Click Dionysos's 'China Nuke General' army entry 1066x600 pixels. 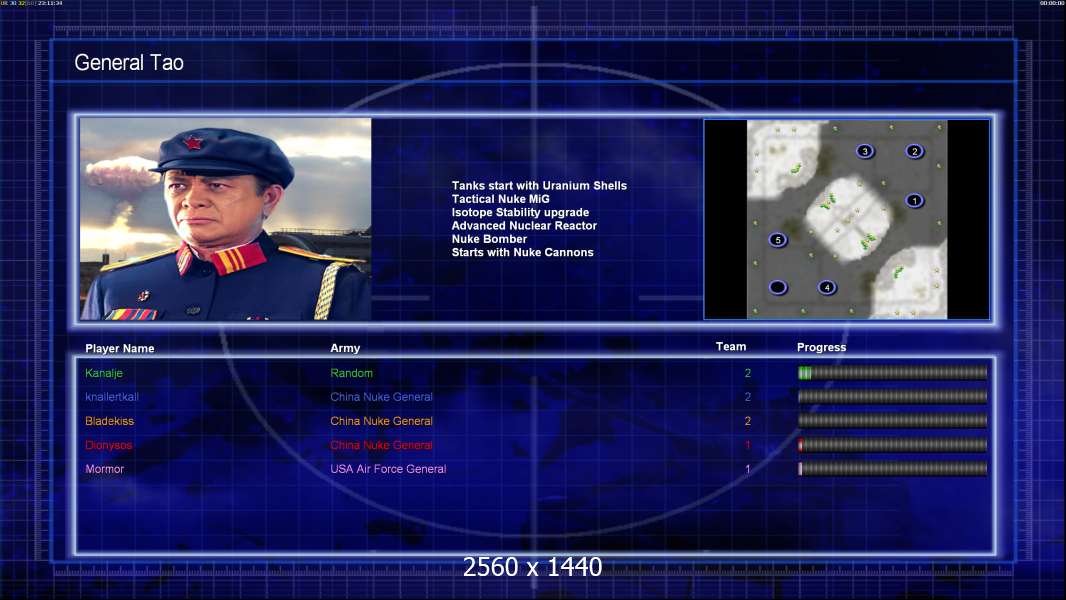[381, 445]
